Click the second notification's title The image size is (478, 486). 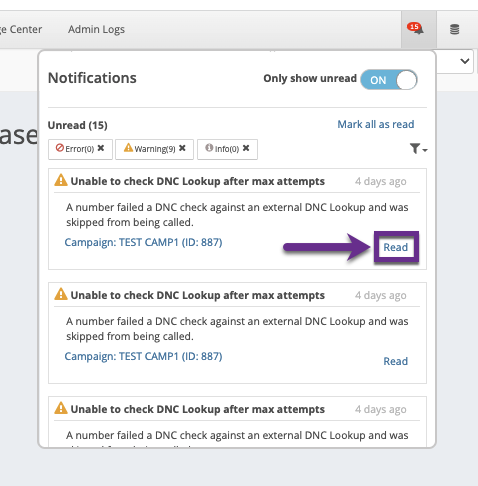tap(198, 296)
